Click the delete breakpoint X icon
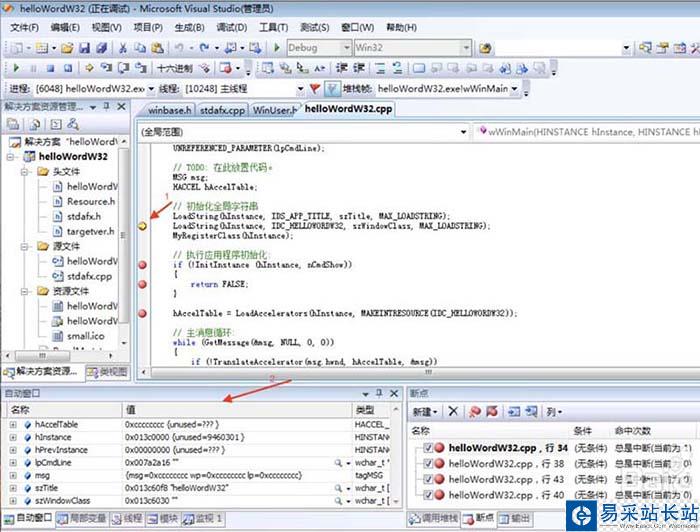700x532 pixels. [x=453, y=411]
